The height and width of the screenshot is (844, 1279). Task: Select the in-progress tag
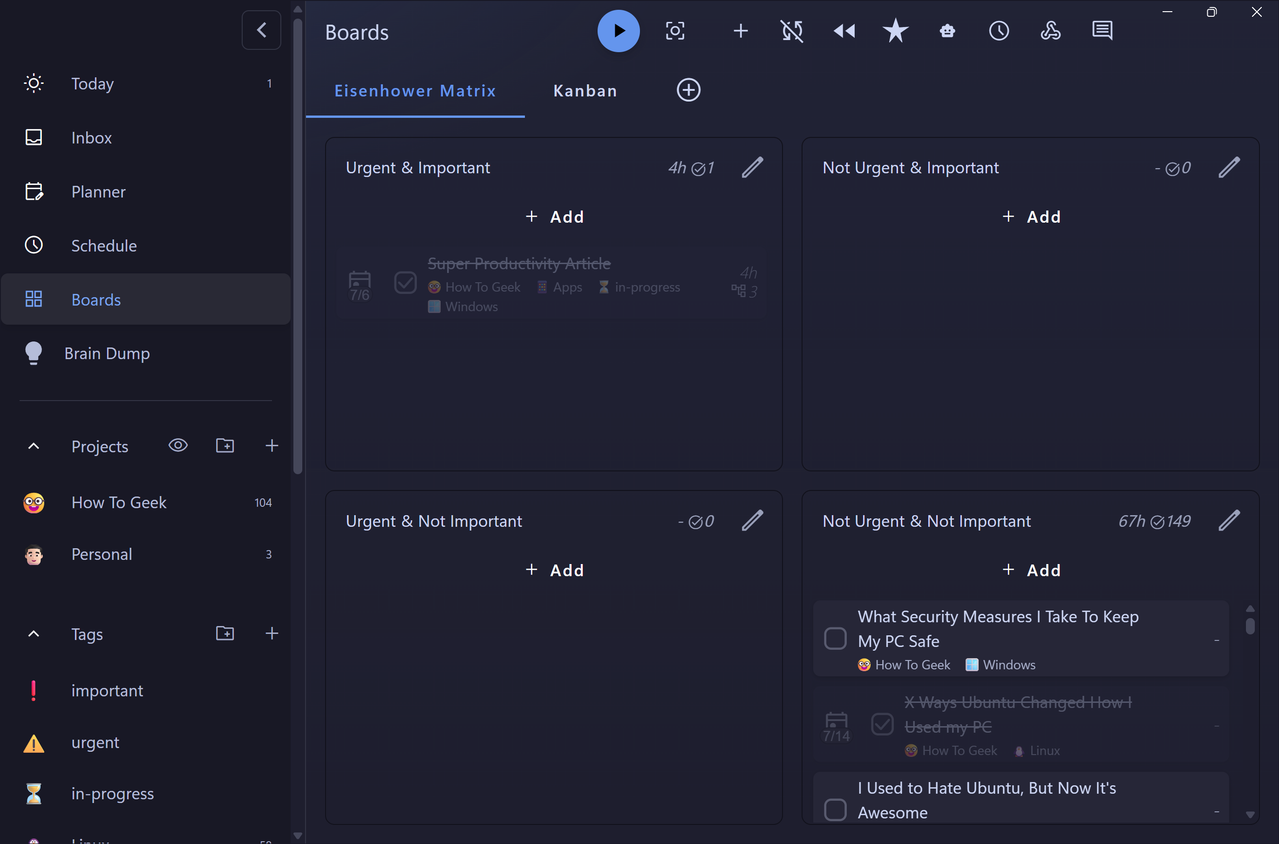146,794
